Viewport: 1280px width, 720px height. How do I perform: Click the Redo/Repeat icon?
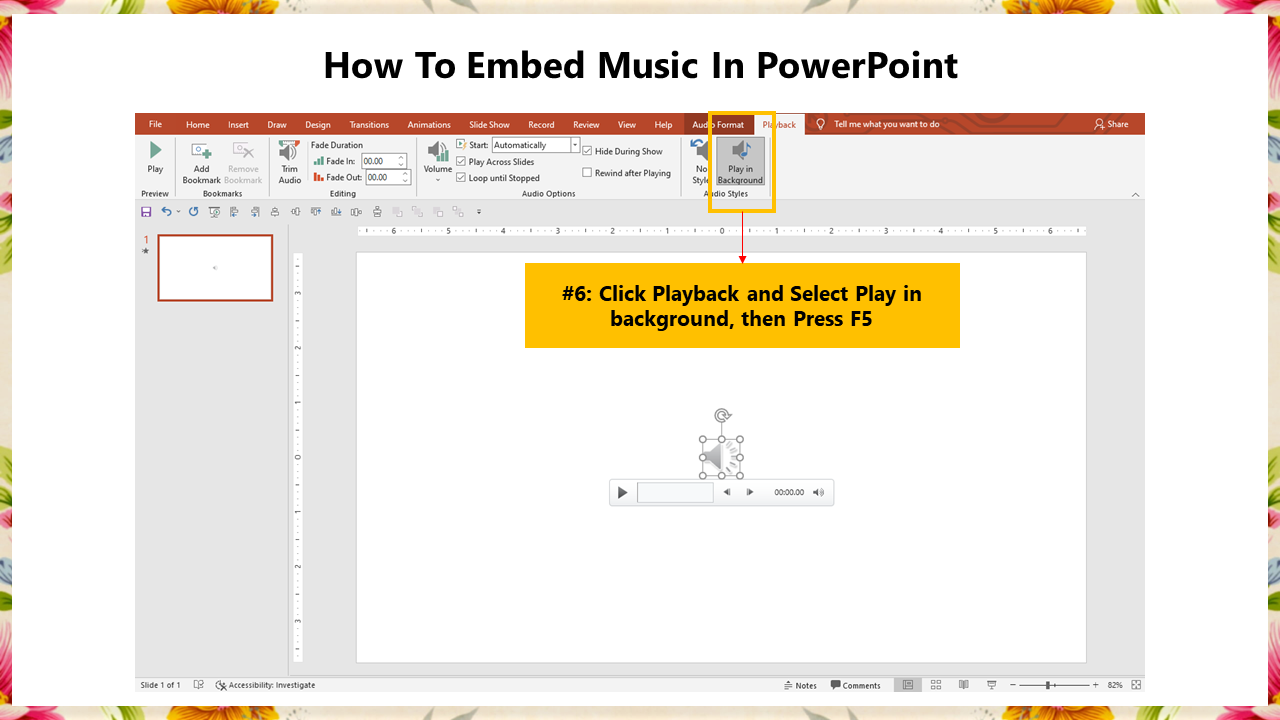(193, 212)
